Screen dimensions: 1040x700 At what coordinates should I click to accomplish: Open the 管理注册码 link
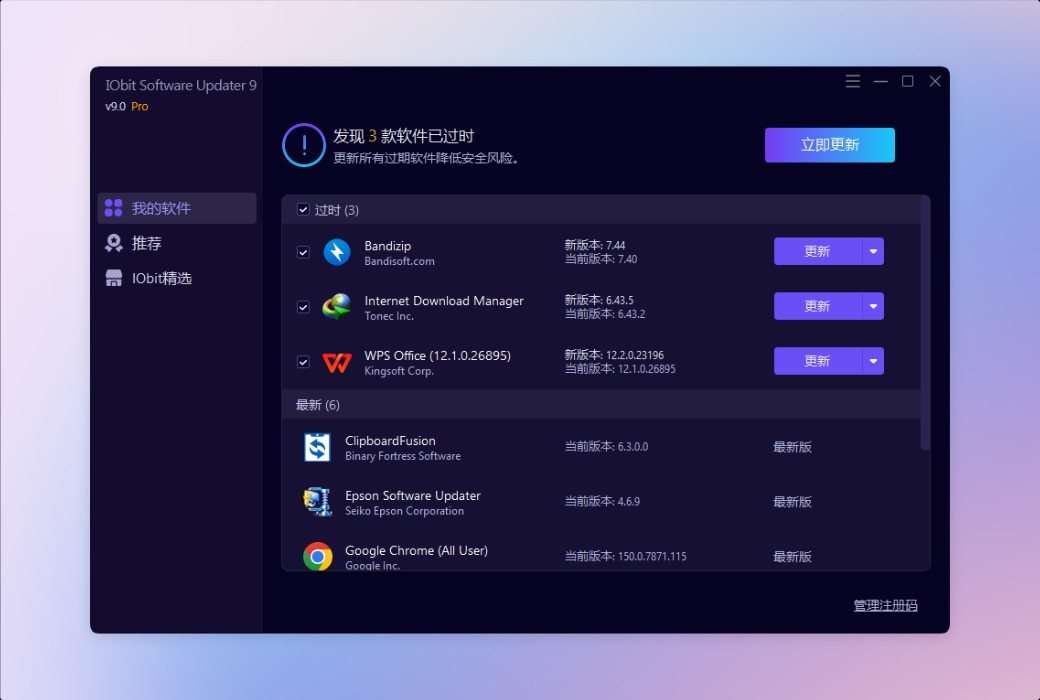885,605
